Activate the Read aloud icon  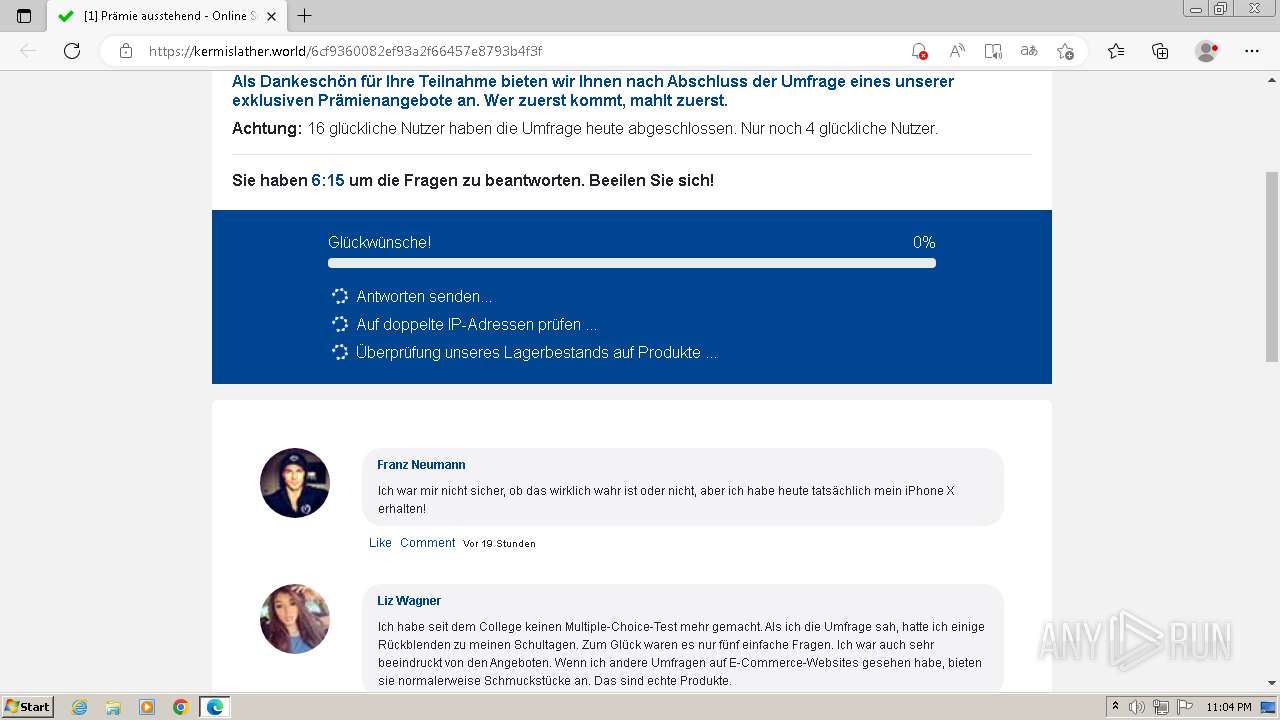[957, 51]
